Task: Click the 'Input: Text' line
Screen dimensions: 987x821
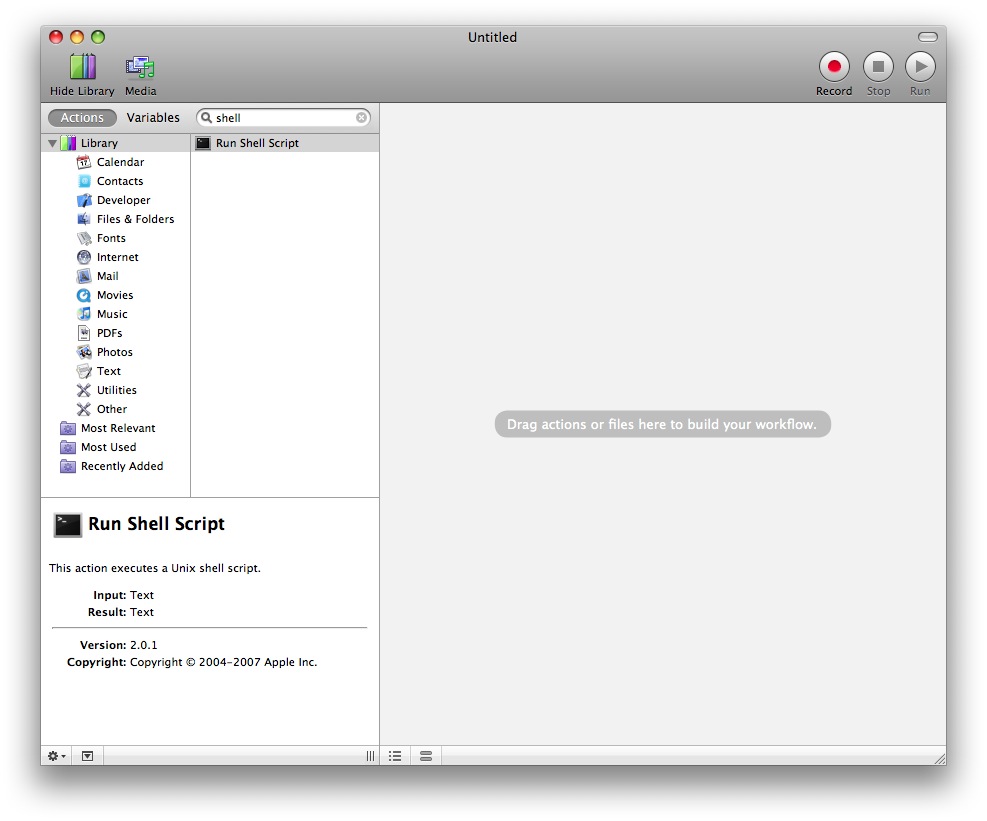Action: click(x=123, y=595)
